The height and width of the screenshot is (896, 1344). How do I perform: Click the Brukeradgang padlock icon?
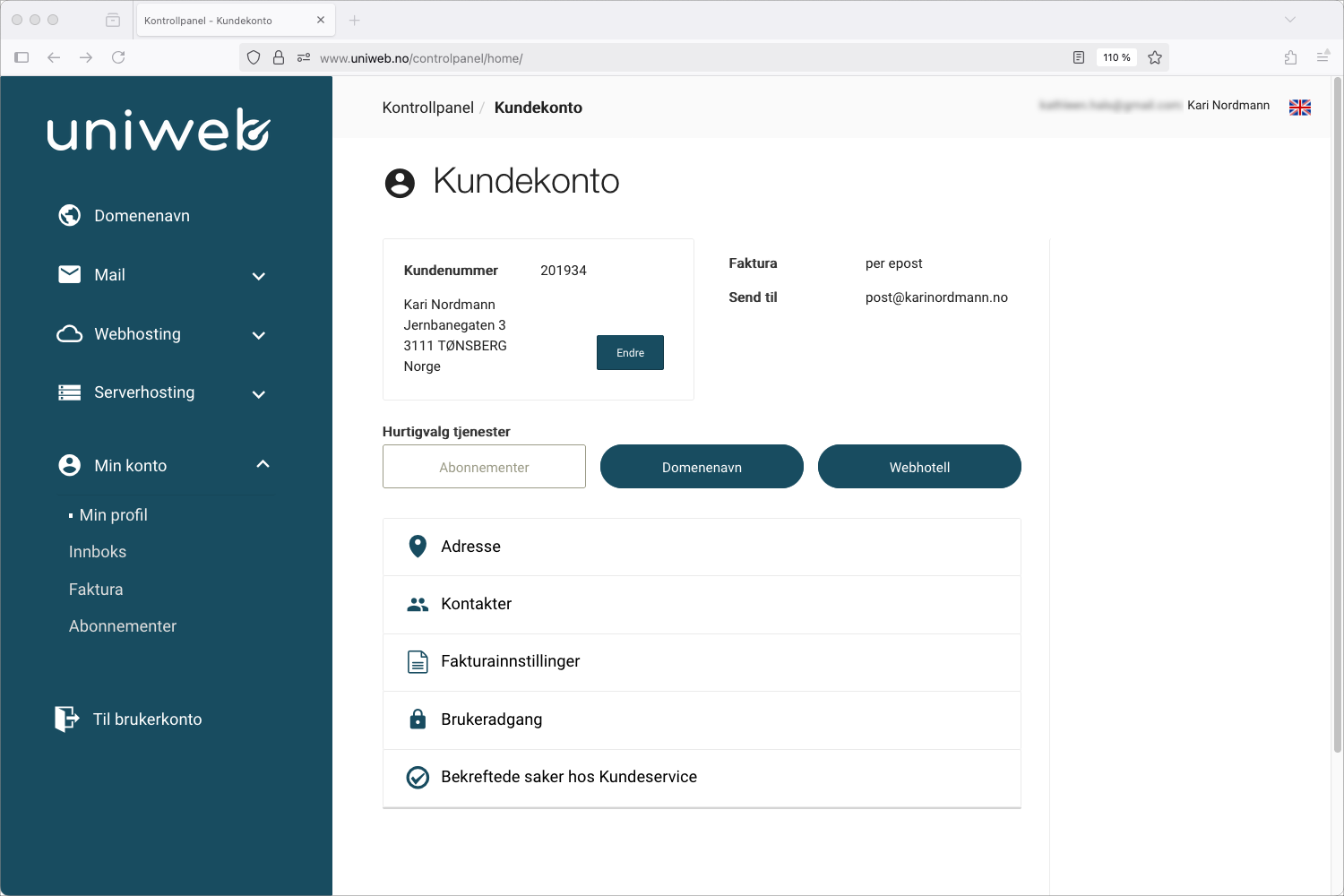[x=418, y=719]
